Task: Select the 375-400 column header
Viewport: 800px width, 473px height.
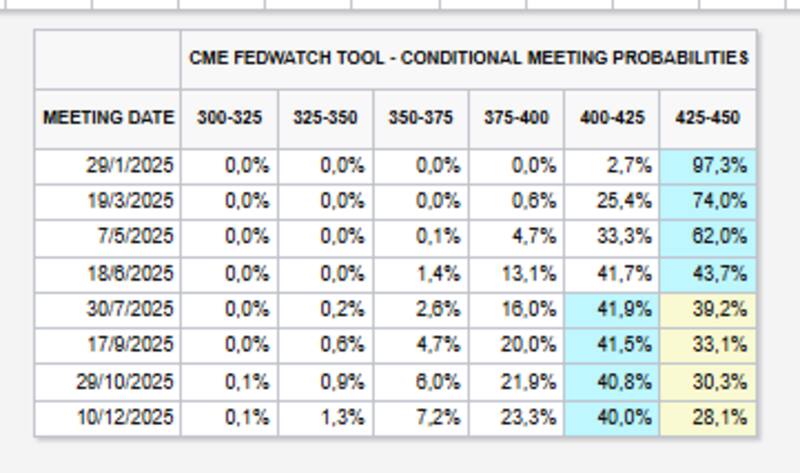Action: pos(516,118)
